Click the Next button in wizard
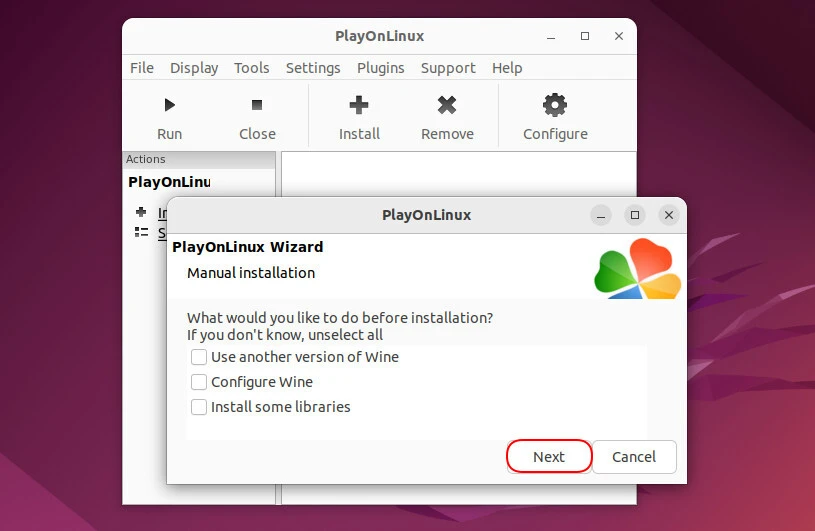 549,457
